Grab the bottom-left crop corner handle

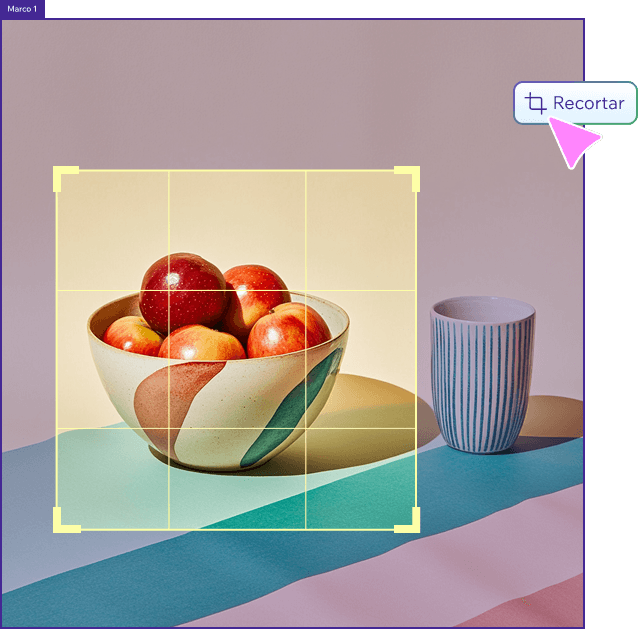(x=66, y=520)
